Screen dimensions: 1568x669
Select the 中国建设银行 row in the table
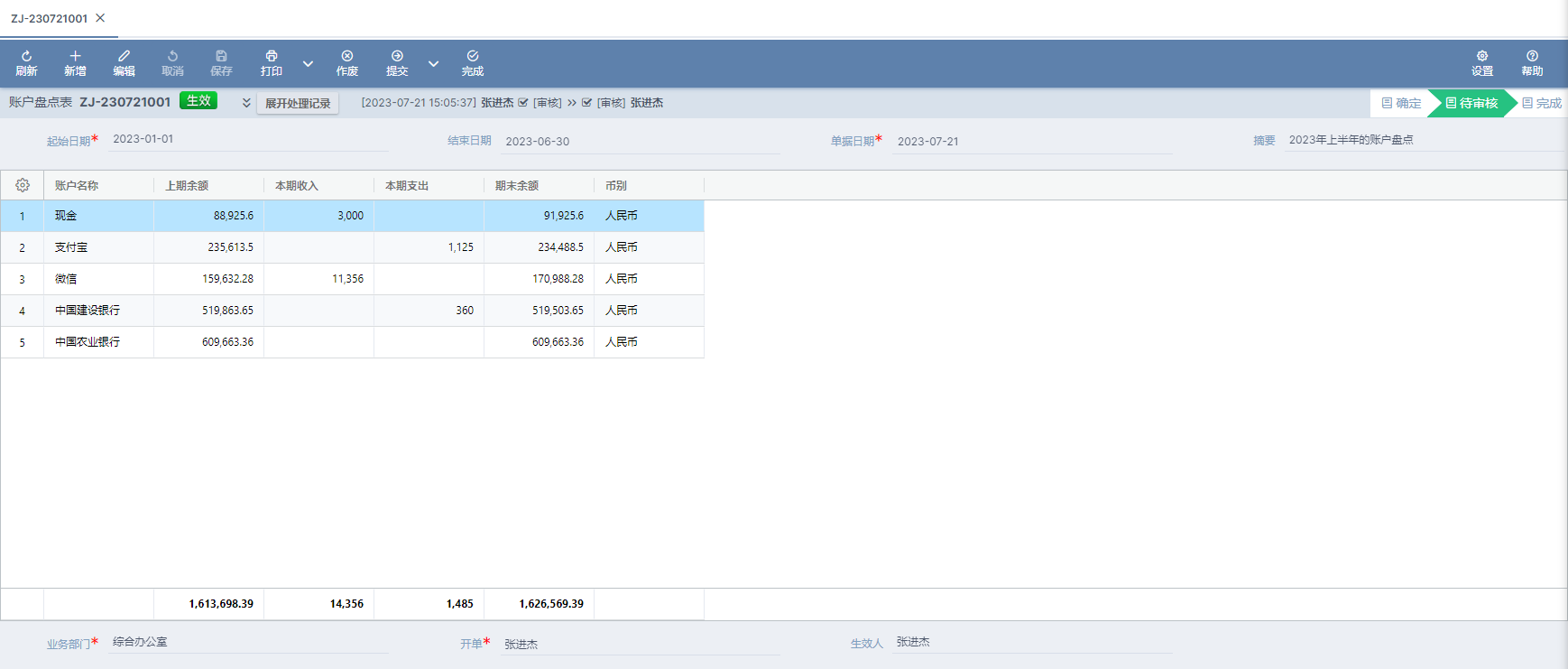click(88, 311)
